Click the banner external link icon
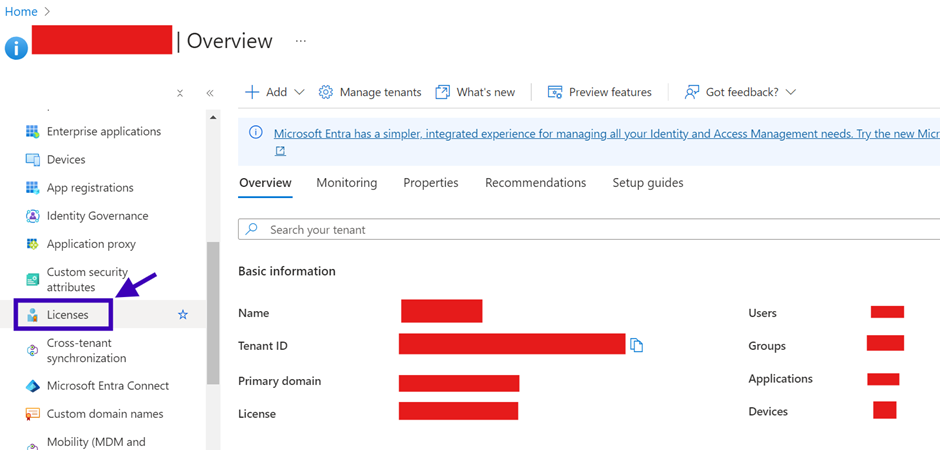This screenshot has height=450, width=940. [x=280, y=152]
